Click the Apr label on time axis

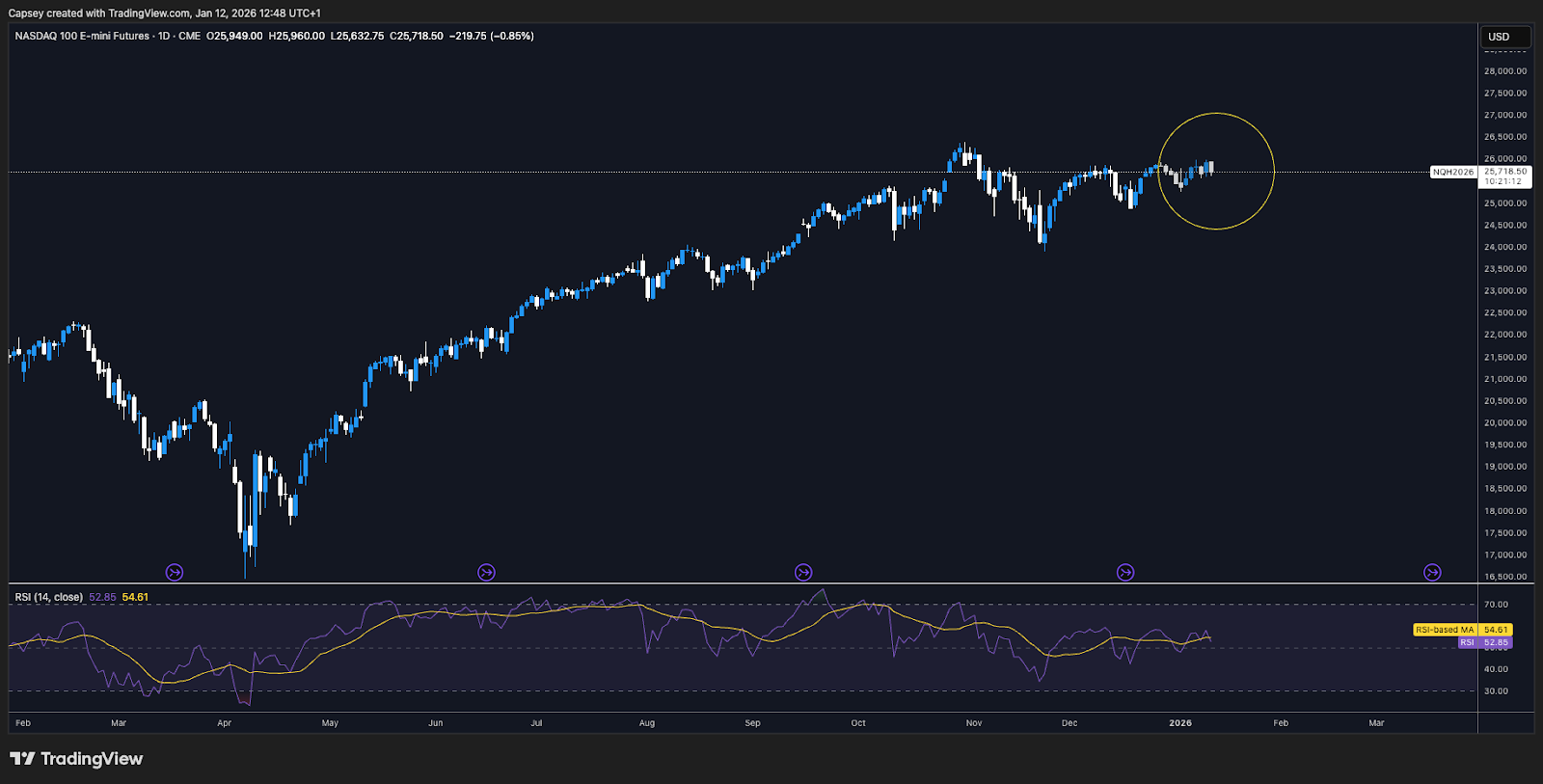click(x=225, y=723)
